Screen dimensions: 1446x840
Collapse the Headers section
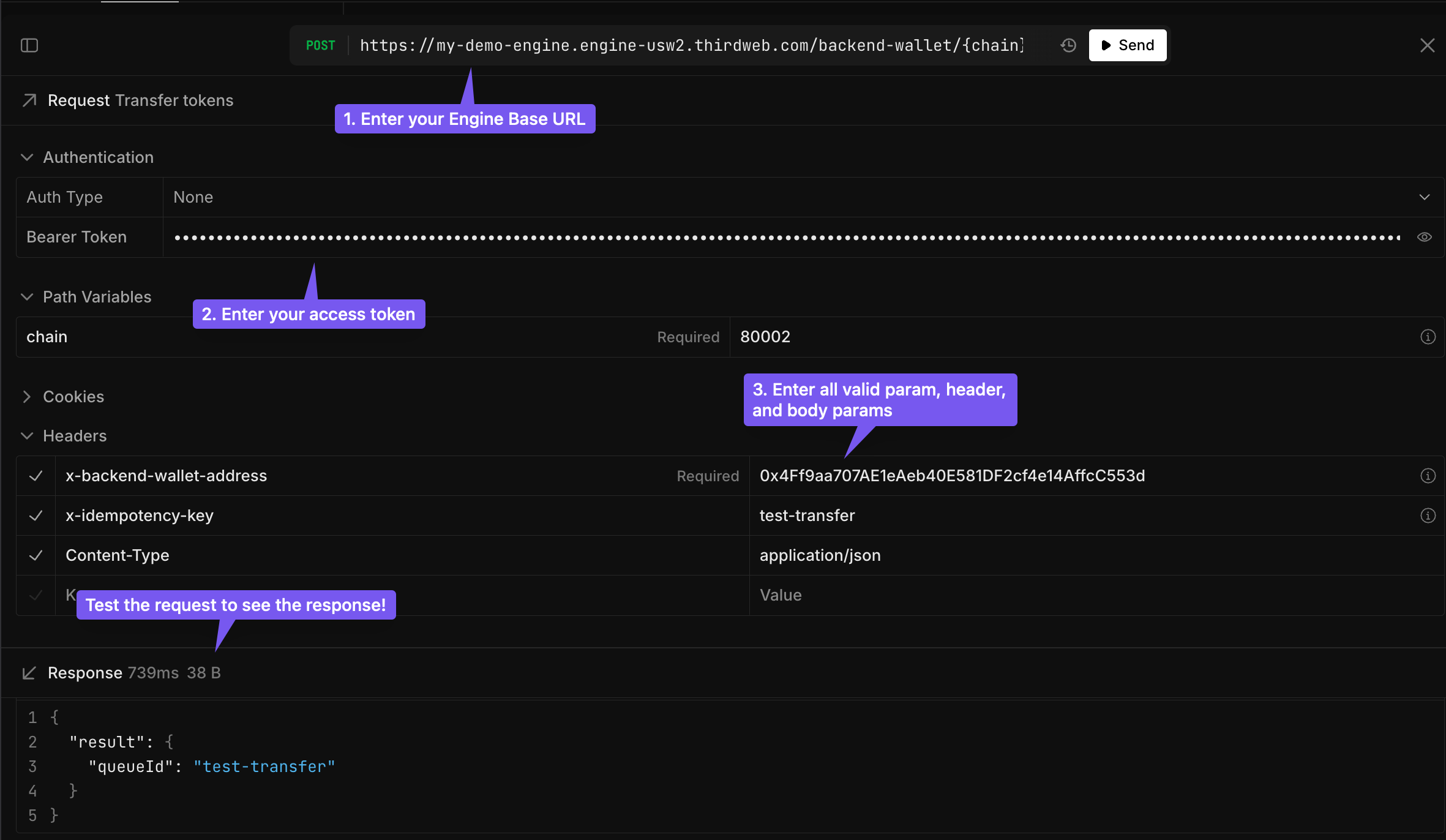click(27, 436)
